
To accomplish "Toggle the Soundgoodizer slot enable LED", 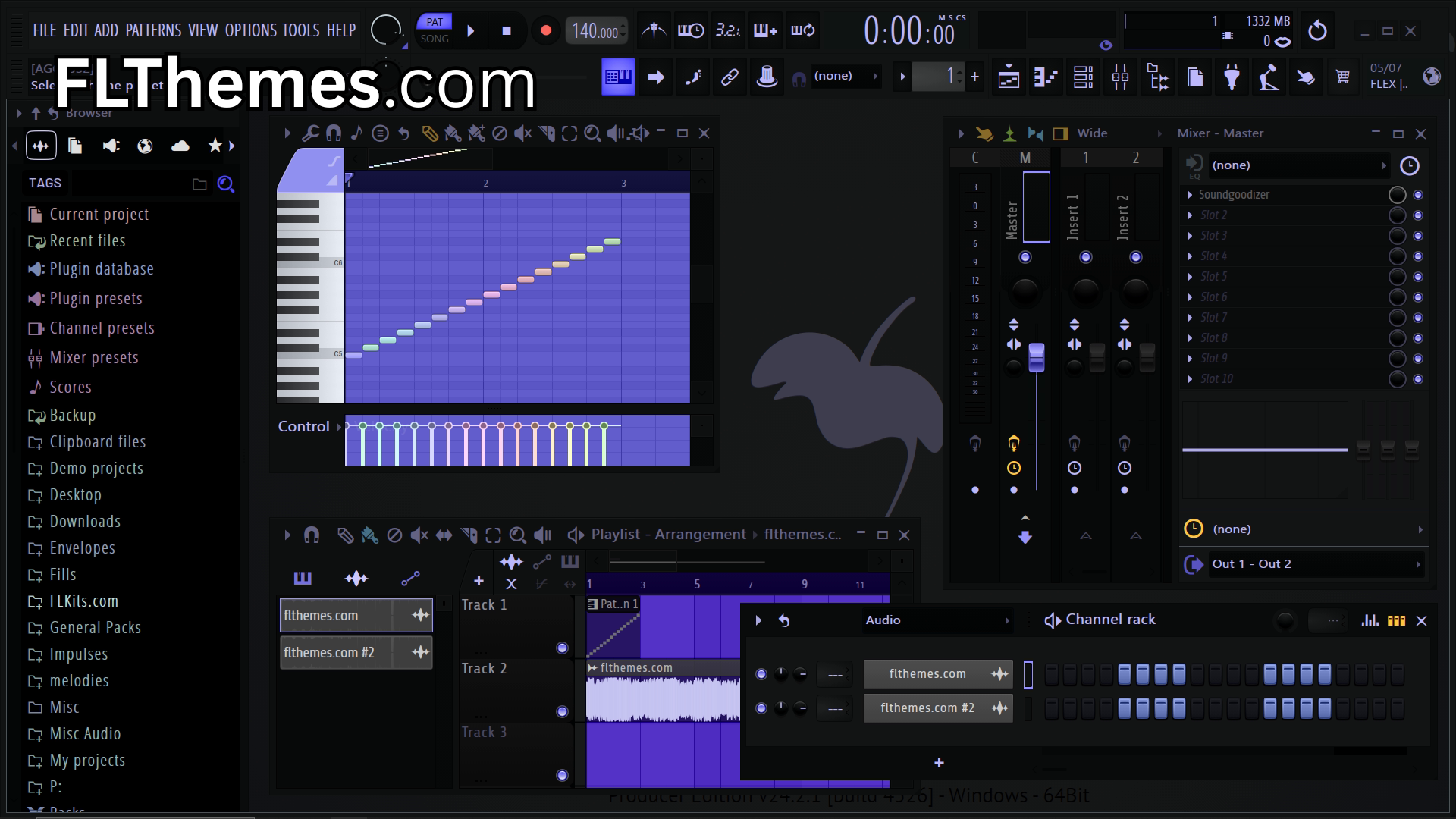I will [x=1418, y=195].
